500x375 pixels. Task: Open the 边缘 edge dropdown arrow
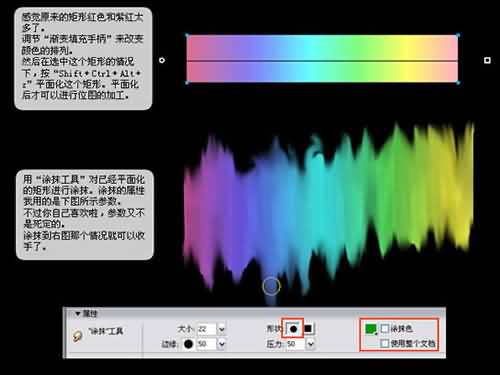tap(222, 344)
